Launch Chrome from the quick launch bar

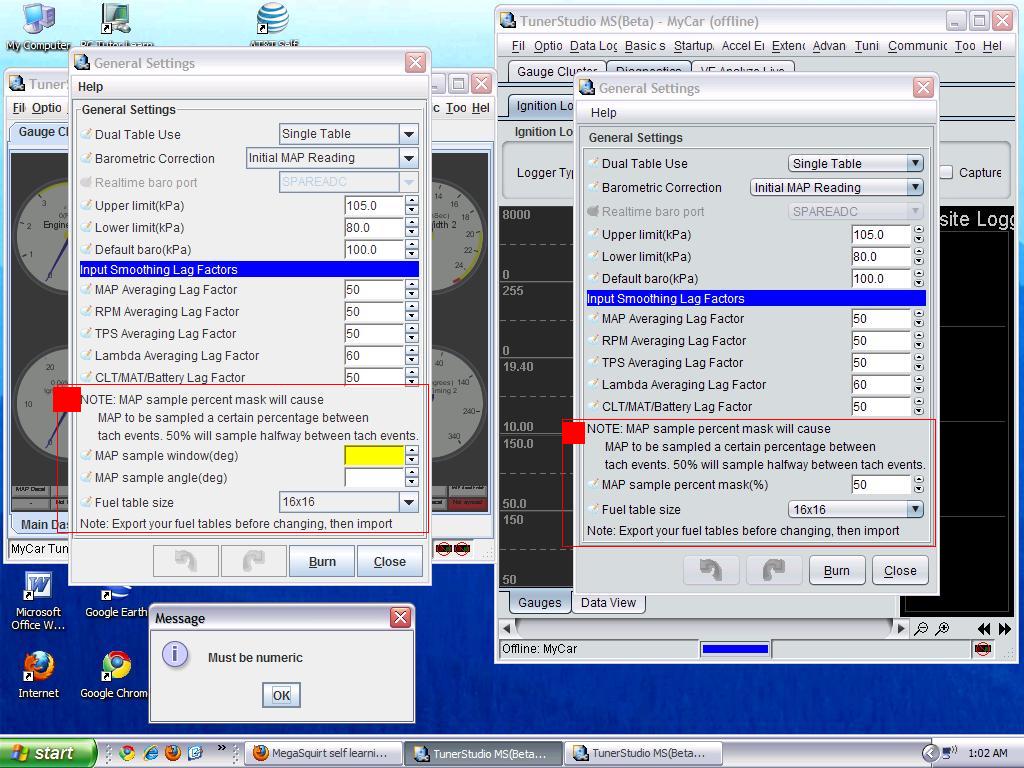tap(127, 753)
